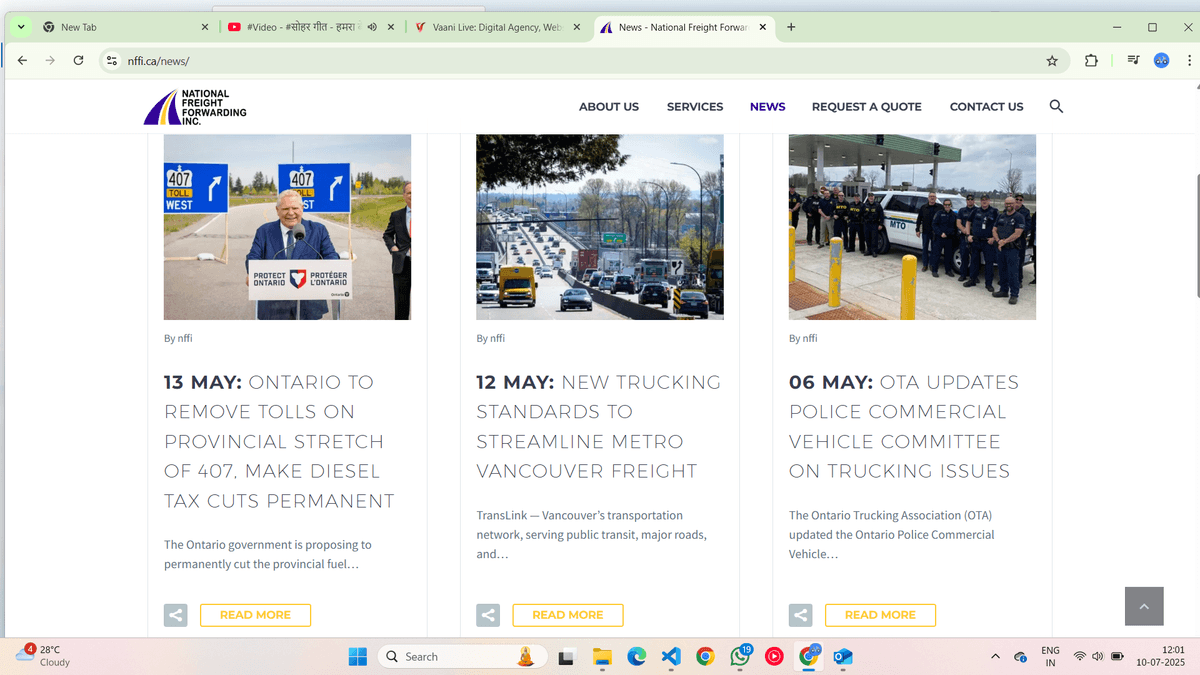
Task: Go back to the previous page
Action: point(22,61)
